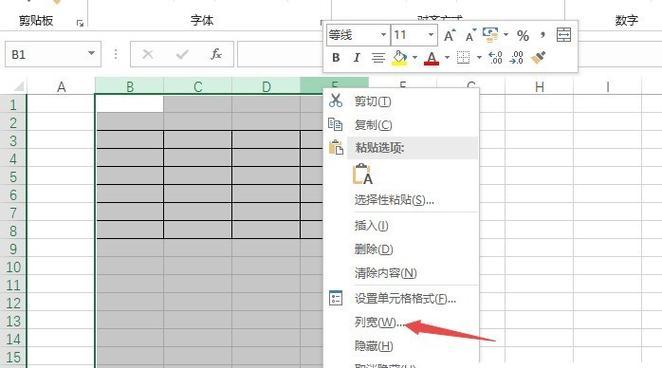Click the Format Painter brush icon
The height and width of the screenshot is (368, 662).
(x=538, y=57)
